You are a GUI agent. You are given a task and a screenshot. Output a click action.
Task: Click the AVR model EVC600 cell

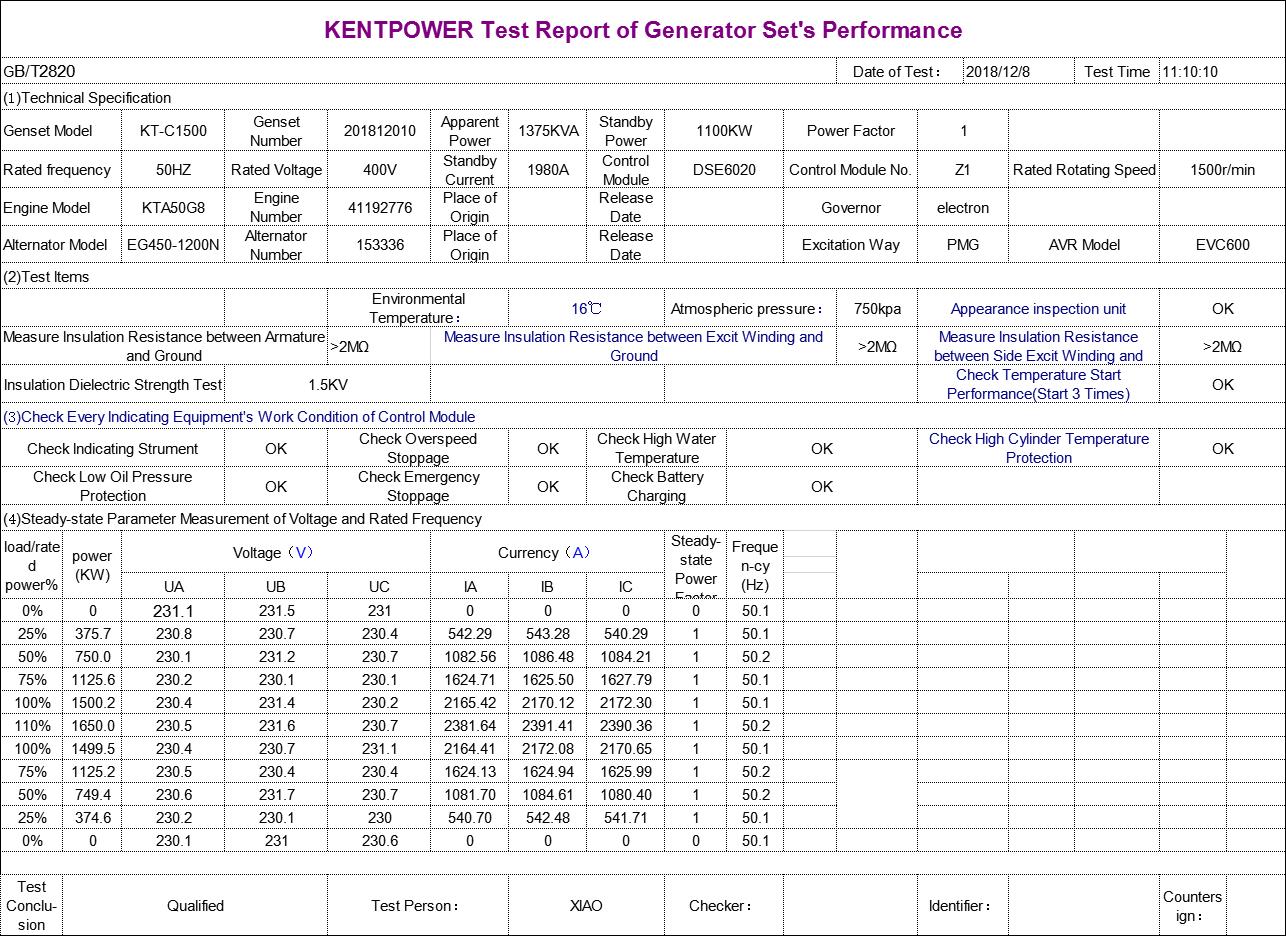click(x=1222, y=245)
